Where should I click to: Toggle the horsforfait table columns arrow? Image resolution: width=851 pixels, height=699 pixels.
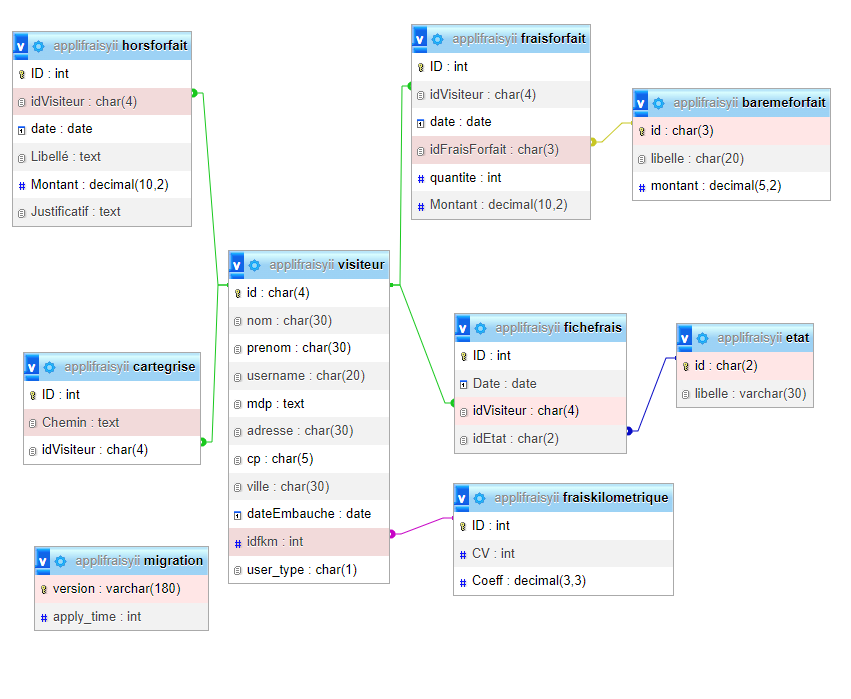point(20,46)
